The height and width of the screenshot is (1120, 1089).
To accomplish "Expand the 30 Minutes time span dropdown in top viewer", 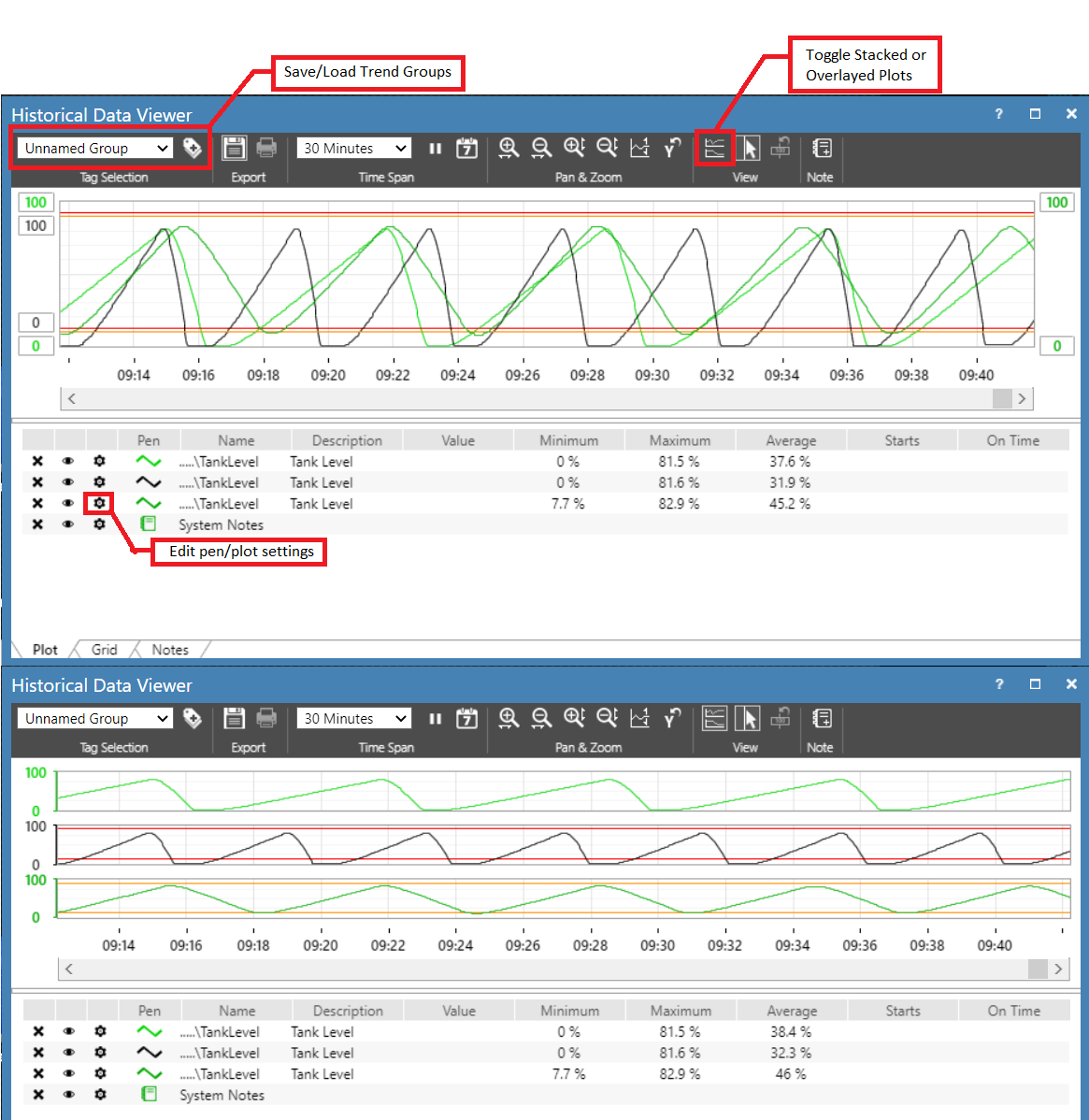I will pos(353,148).
